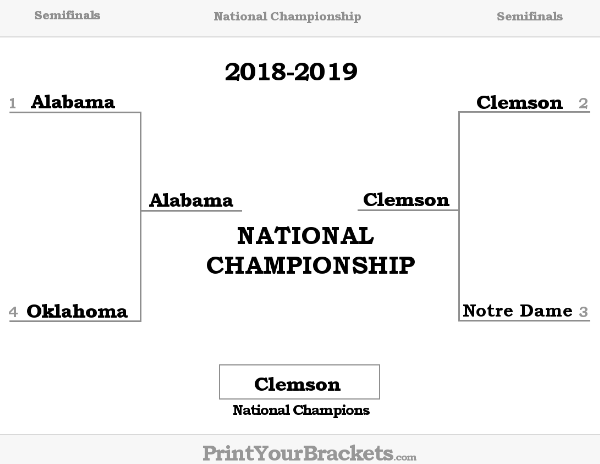
Task: Click the seed number 1 label
Action: 13,103
